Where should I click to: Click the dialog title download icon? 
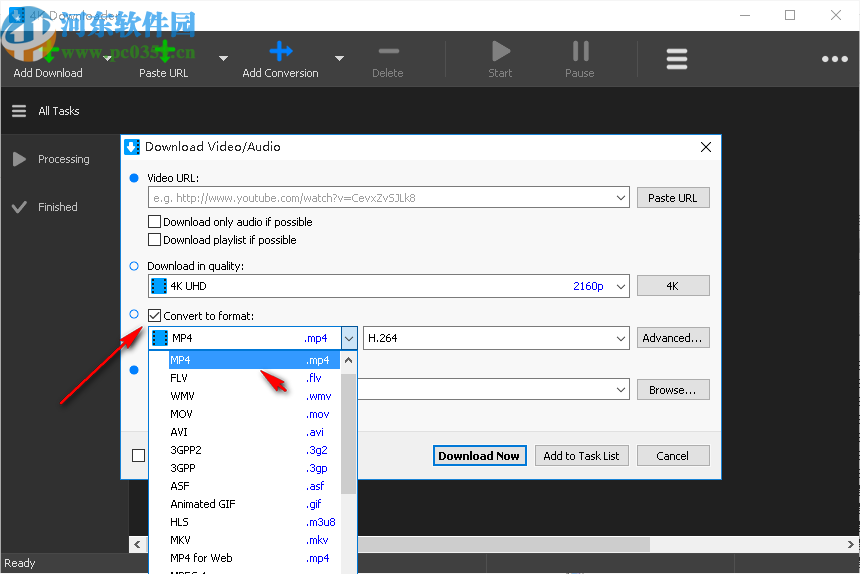(x=132, y=147)
